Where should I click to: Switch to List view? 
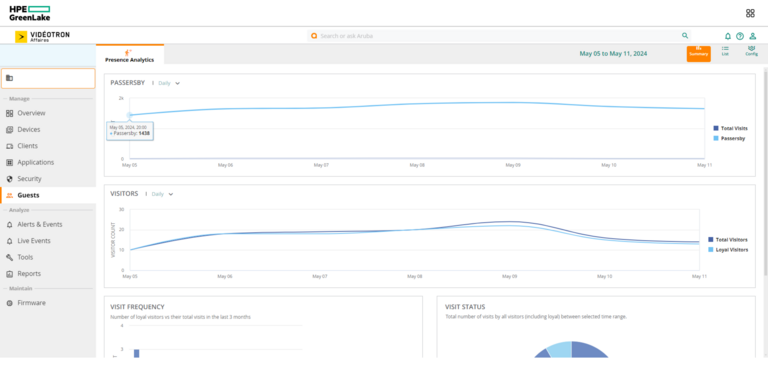coord(725,51)
